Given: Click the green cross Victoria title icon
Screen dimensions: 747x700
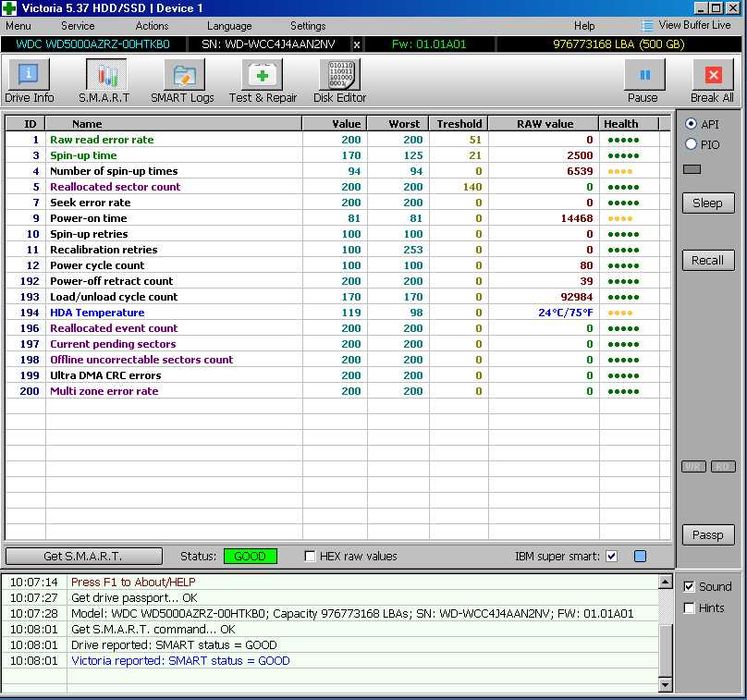Looking at the screenshot, I should tap(9, 8).
